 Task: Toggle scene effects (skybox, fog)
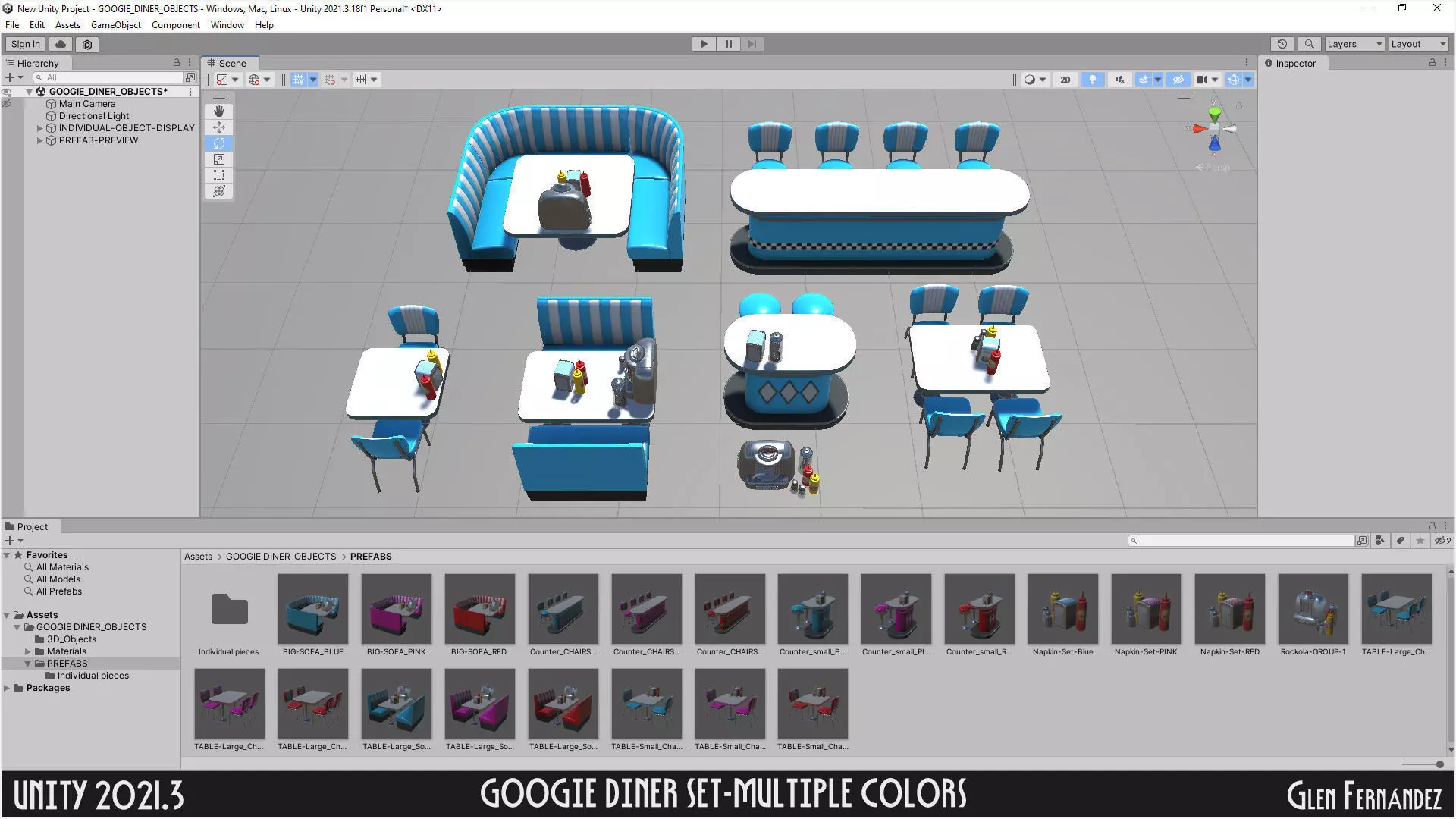click(x=1144, y=80)
